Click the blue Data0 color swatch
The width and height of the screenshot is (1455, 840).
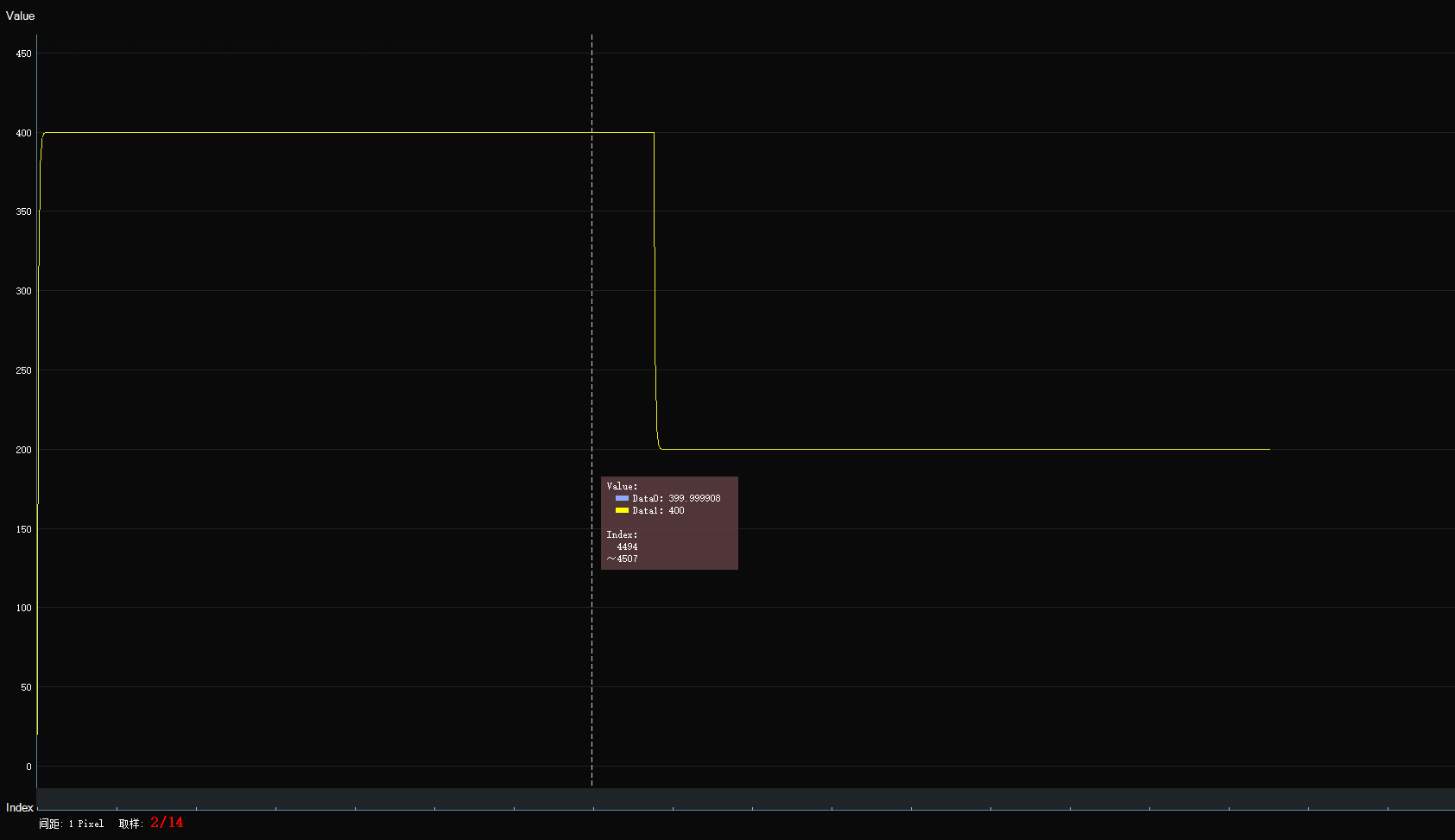coord(622,498)
